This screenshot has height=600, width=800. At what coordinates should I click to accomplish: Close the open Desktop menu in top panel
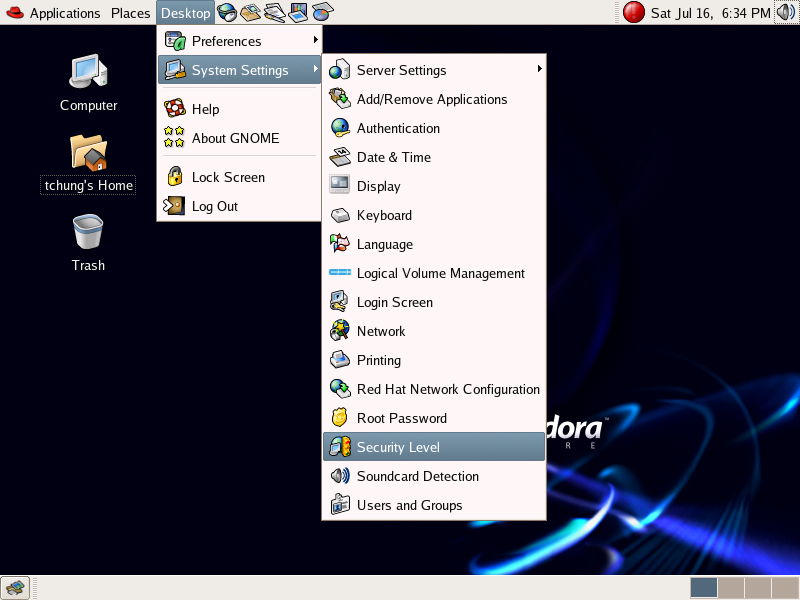(186, 13)
